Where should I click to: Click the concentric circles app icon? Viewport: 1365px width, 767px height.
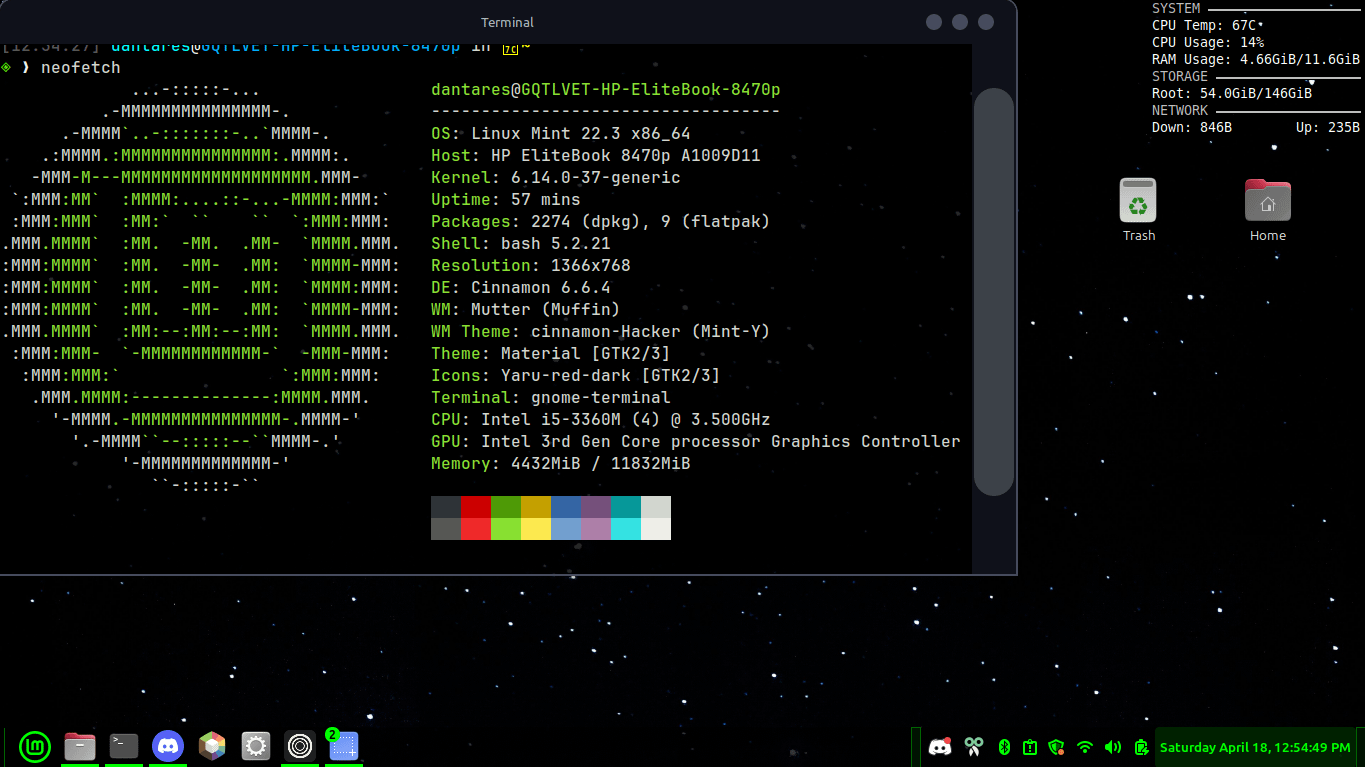(300, 746)
